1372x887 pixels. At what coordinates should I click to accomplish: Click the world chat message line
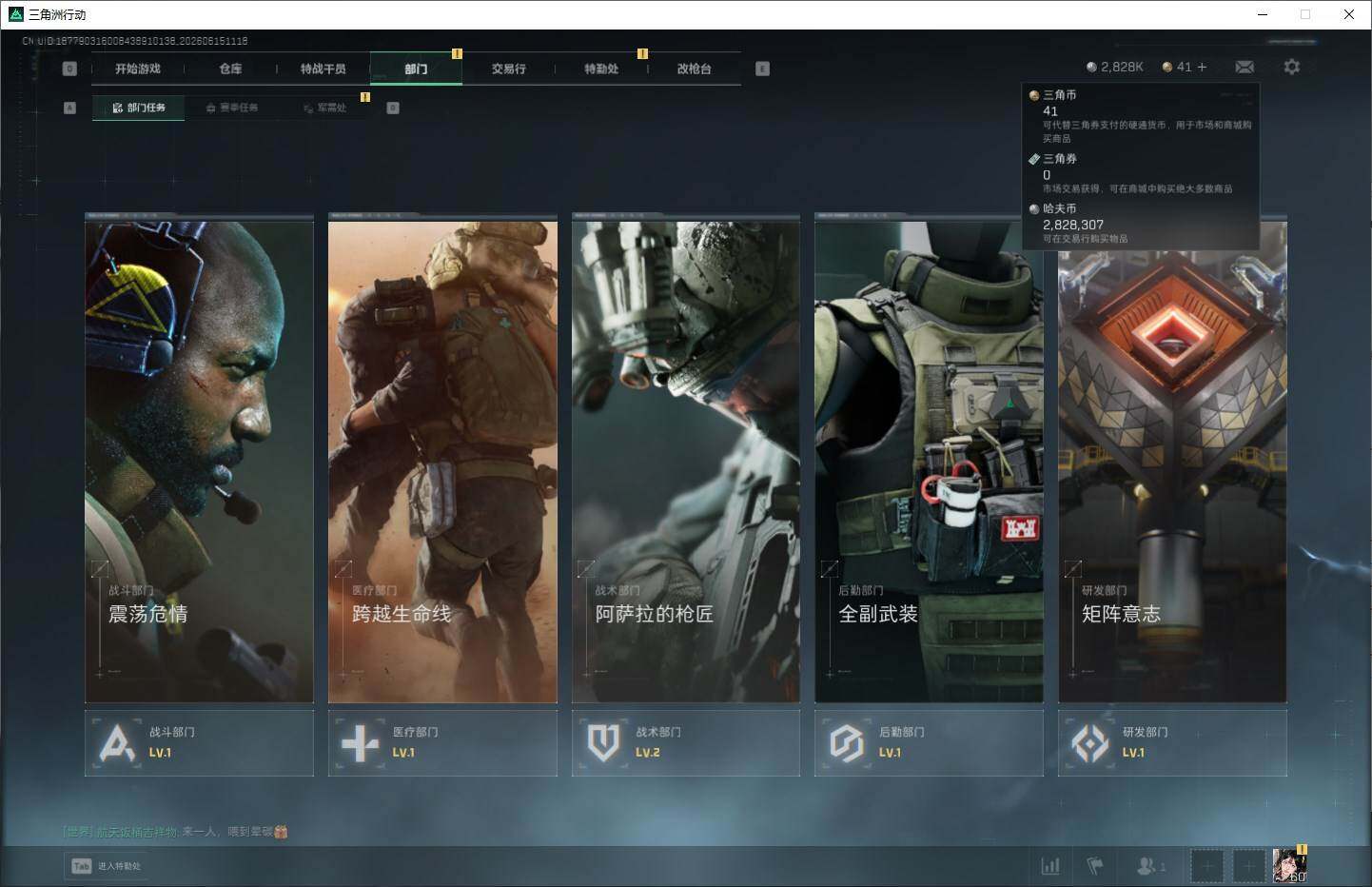175,832
